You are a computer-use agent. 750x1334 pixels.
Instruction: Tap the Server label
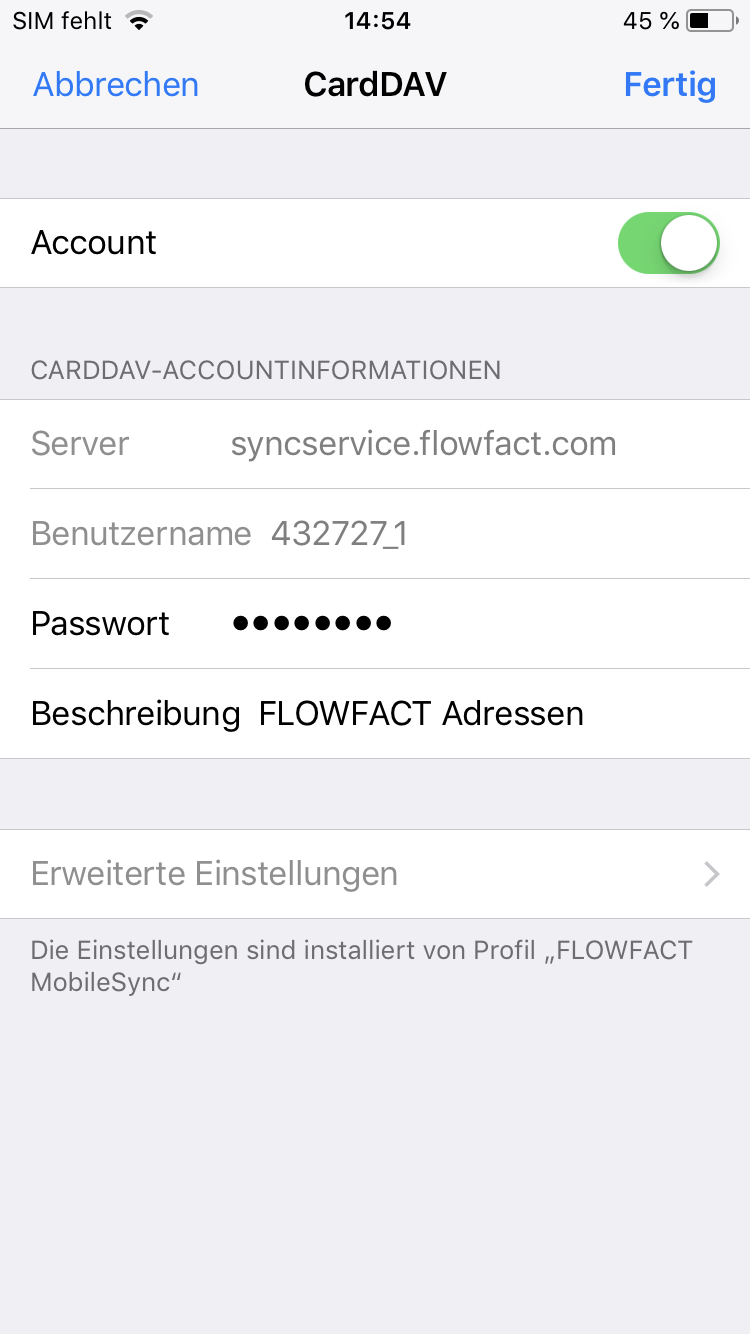click(x=80, y=444)
